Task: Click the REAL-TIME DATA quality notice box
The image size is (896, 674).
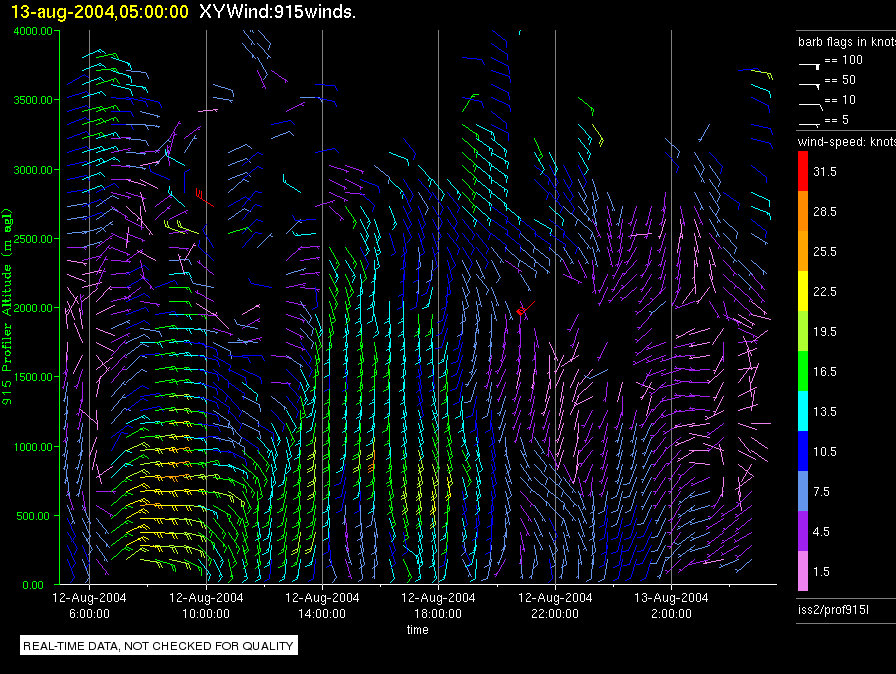Action: (x=159, y=646)
